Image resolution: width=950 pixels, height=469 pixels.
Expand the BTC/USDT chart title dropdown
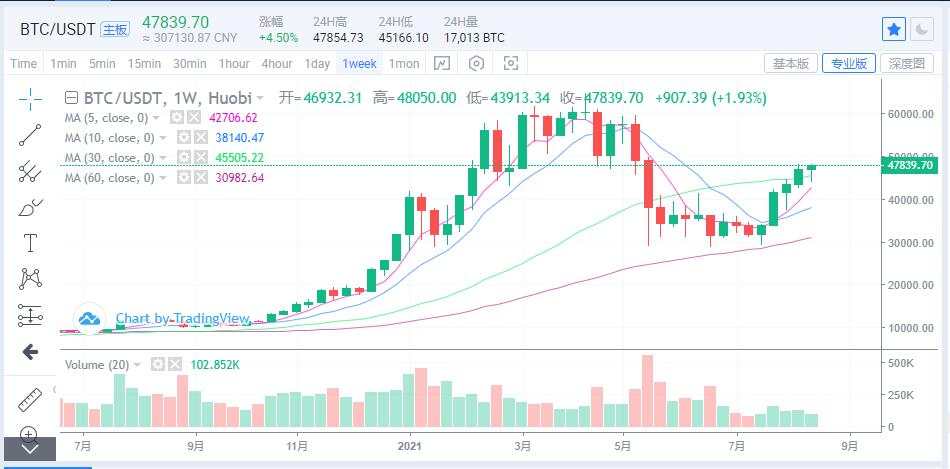click(x=261, y=98)
